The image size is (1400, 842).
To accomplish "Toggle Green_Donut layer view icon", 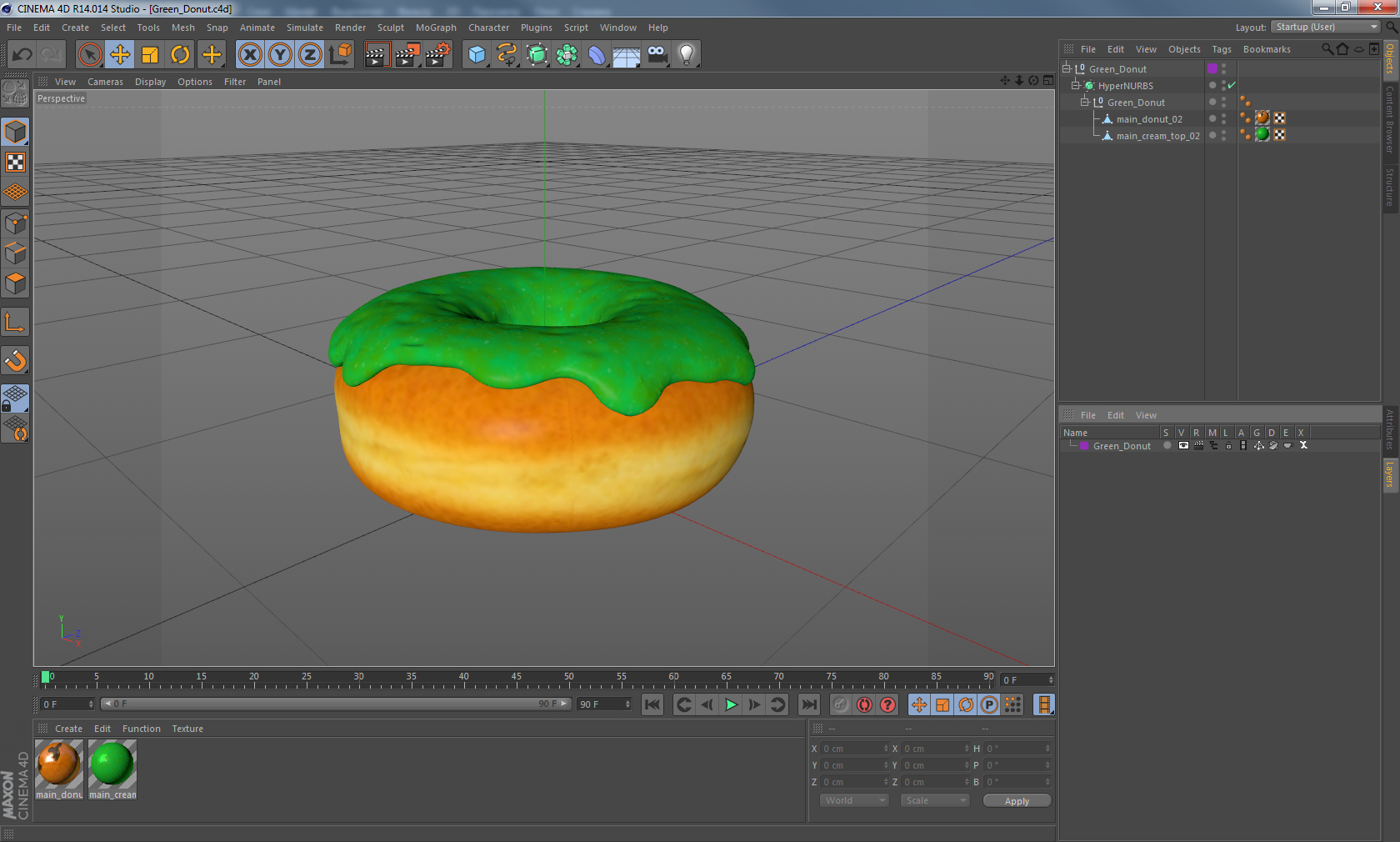I will (1183, 446).
